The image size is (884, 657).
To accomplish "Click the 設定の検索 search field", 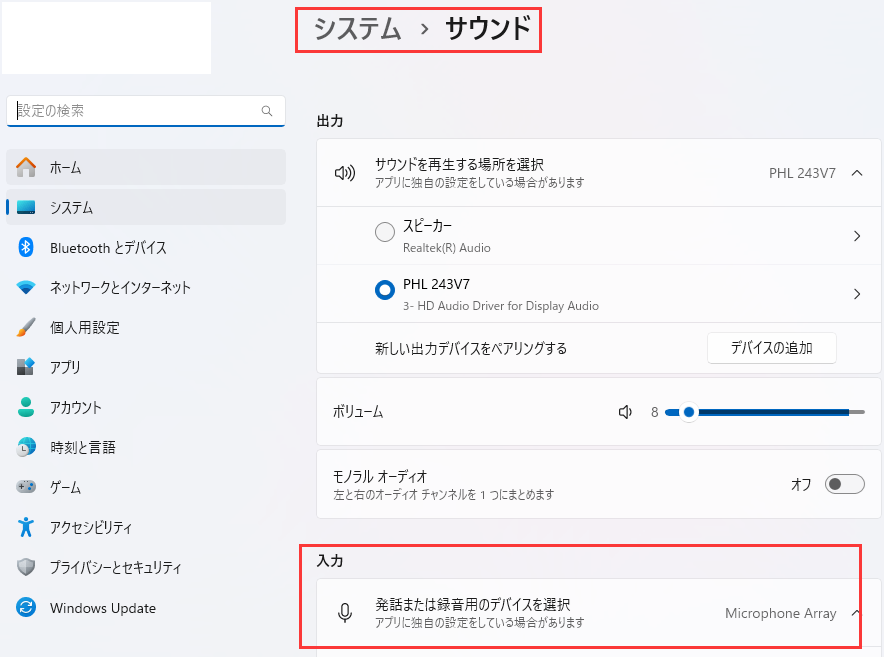I will point(145,110).
